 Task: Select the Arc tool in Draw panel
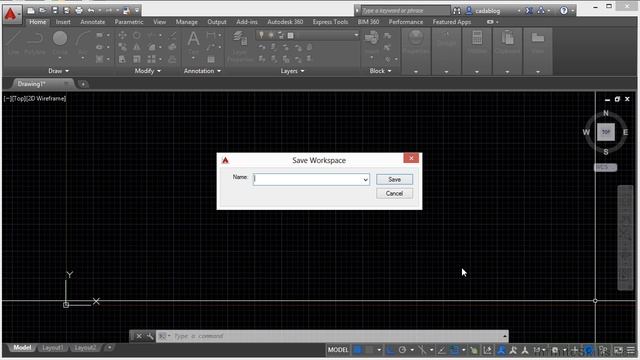[83, 43]
